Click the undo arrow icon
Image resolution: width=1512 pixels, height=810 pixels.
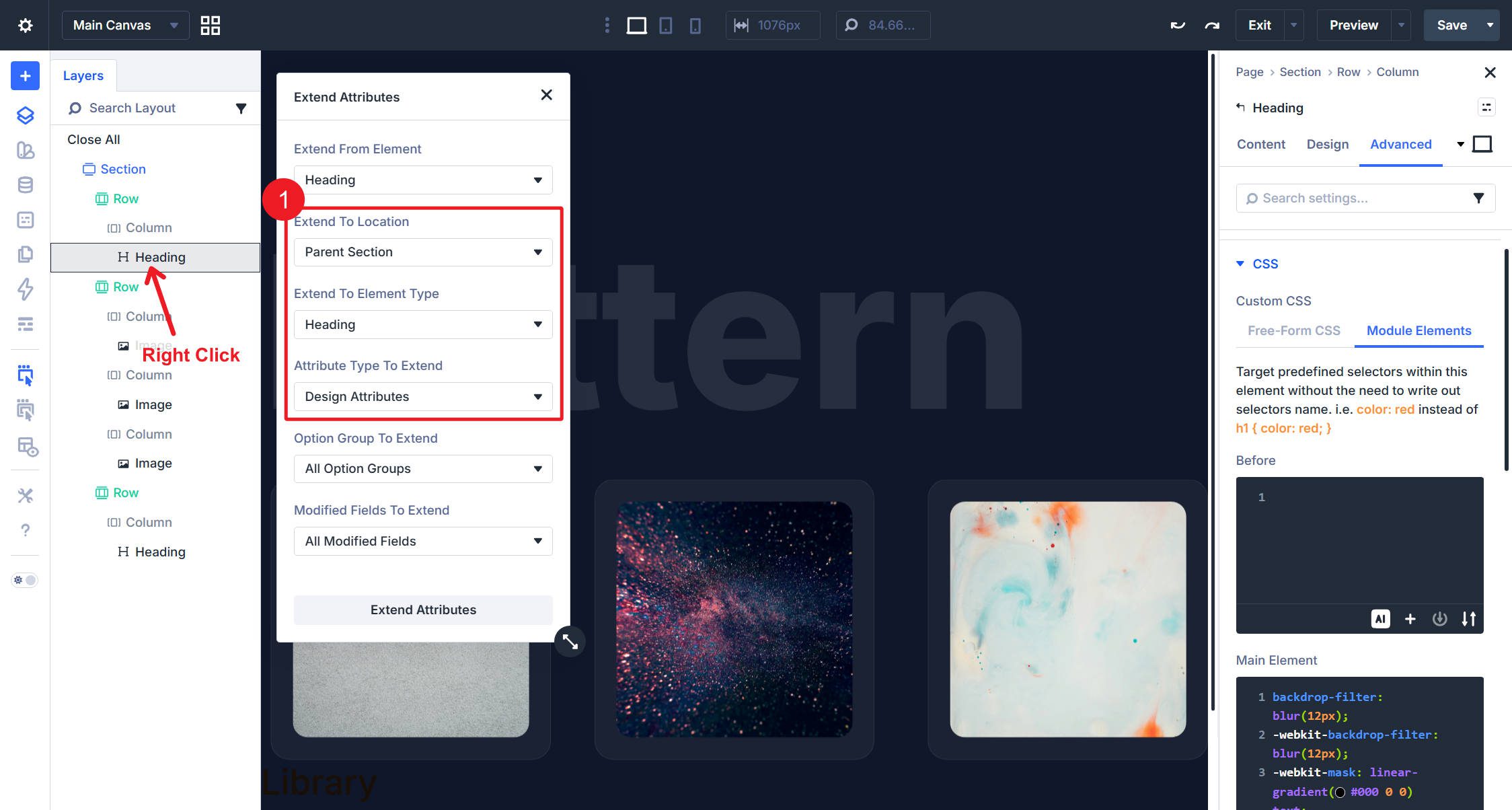click(x=1177, y=25)
